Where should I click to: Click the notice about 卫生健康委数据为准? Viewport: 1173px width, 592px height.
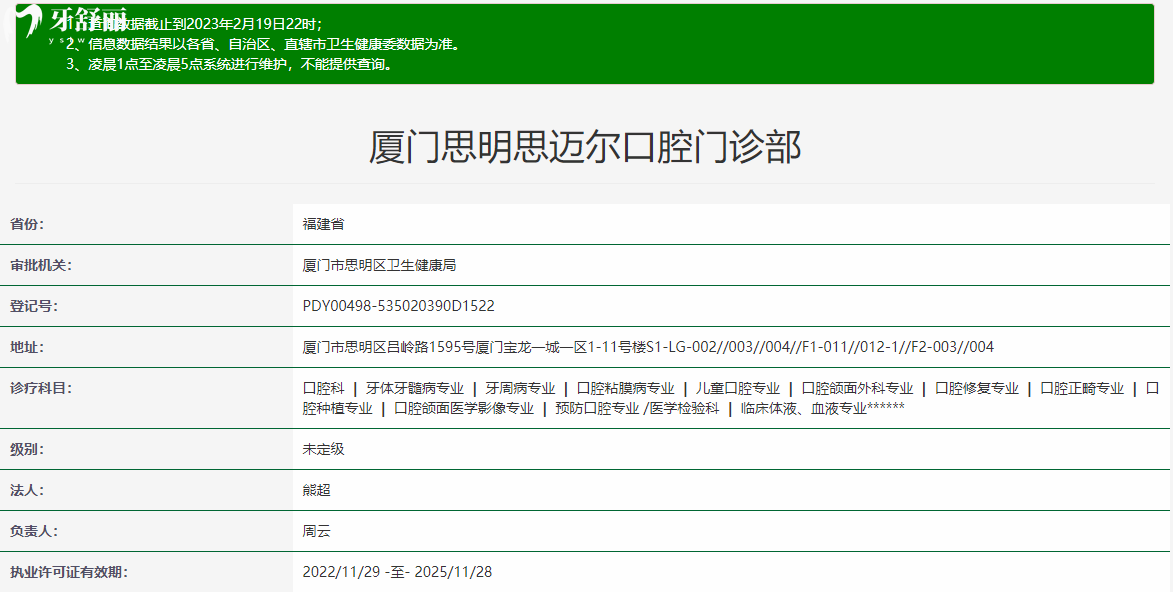263,44
